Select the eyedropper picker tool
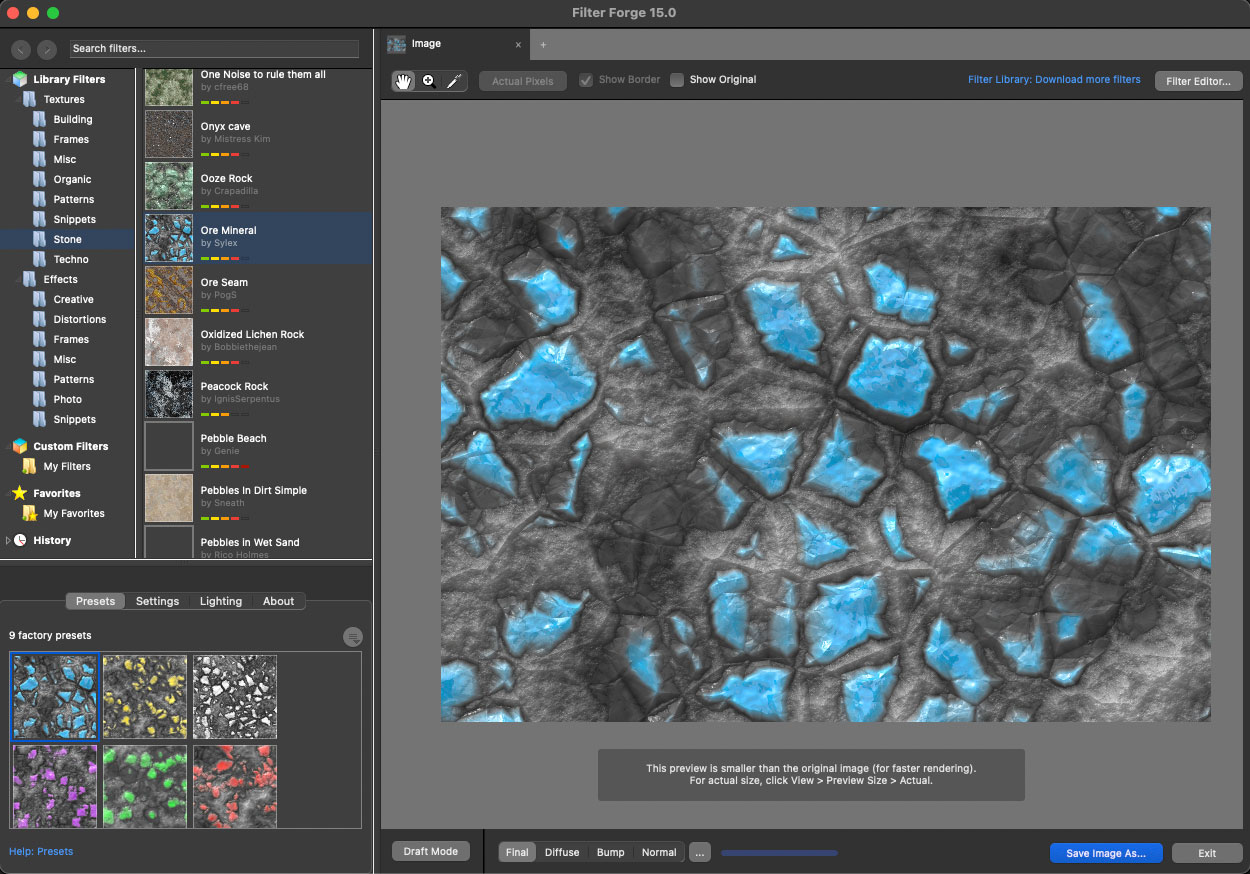Image resolution: width=1250 pixels, height=874 pixels. [454, 81]
